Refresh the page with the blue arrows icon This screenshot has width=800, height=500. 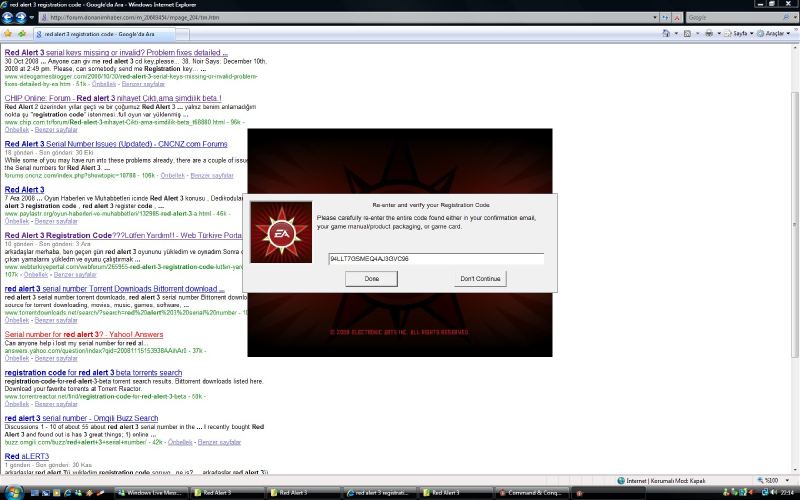(665, 17)
